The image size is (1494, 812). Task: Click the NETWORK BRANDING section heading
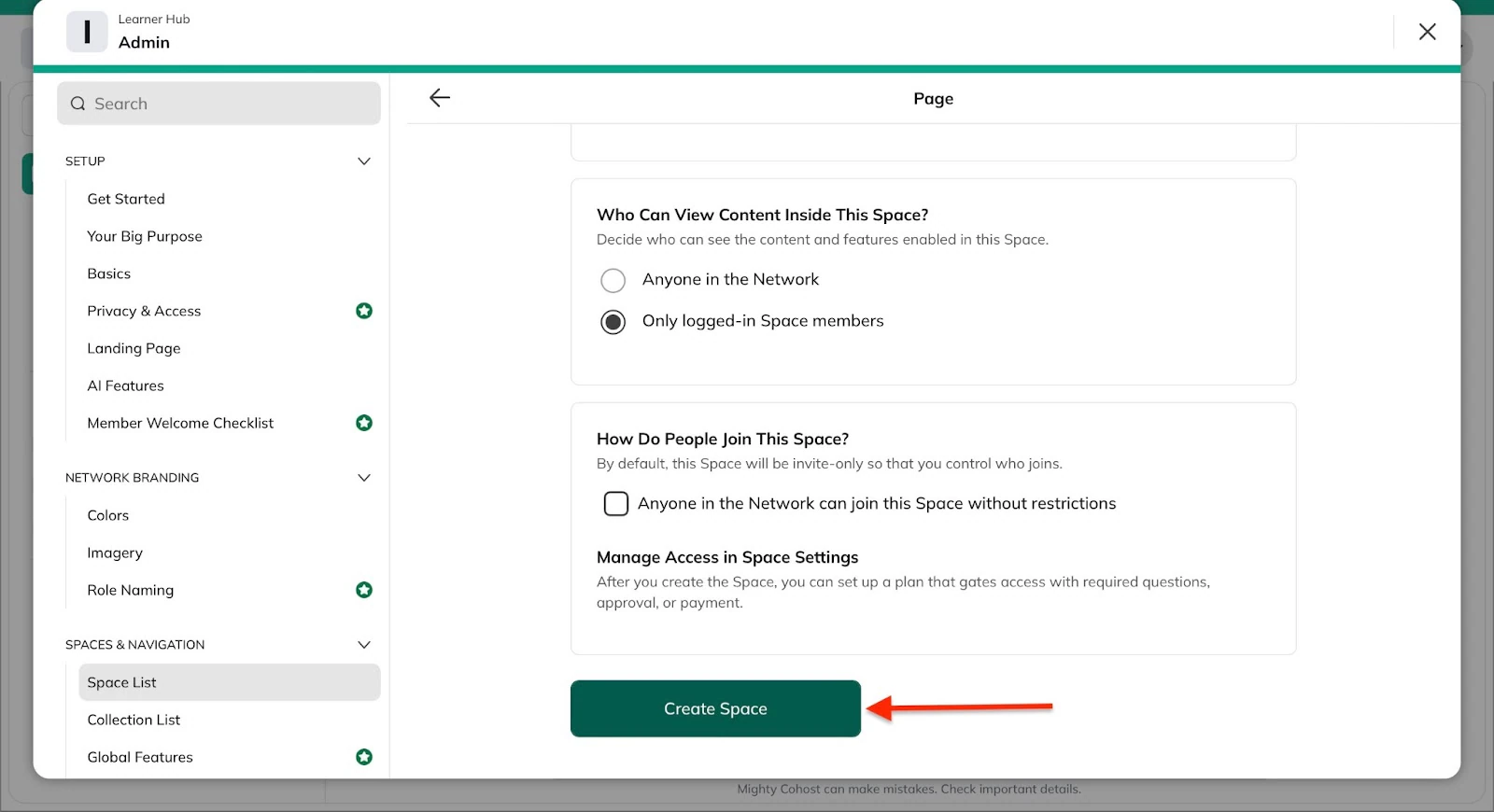[x=132, y=478]
